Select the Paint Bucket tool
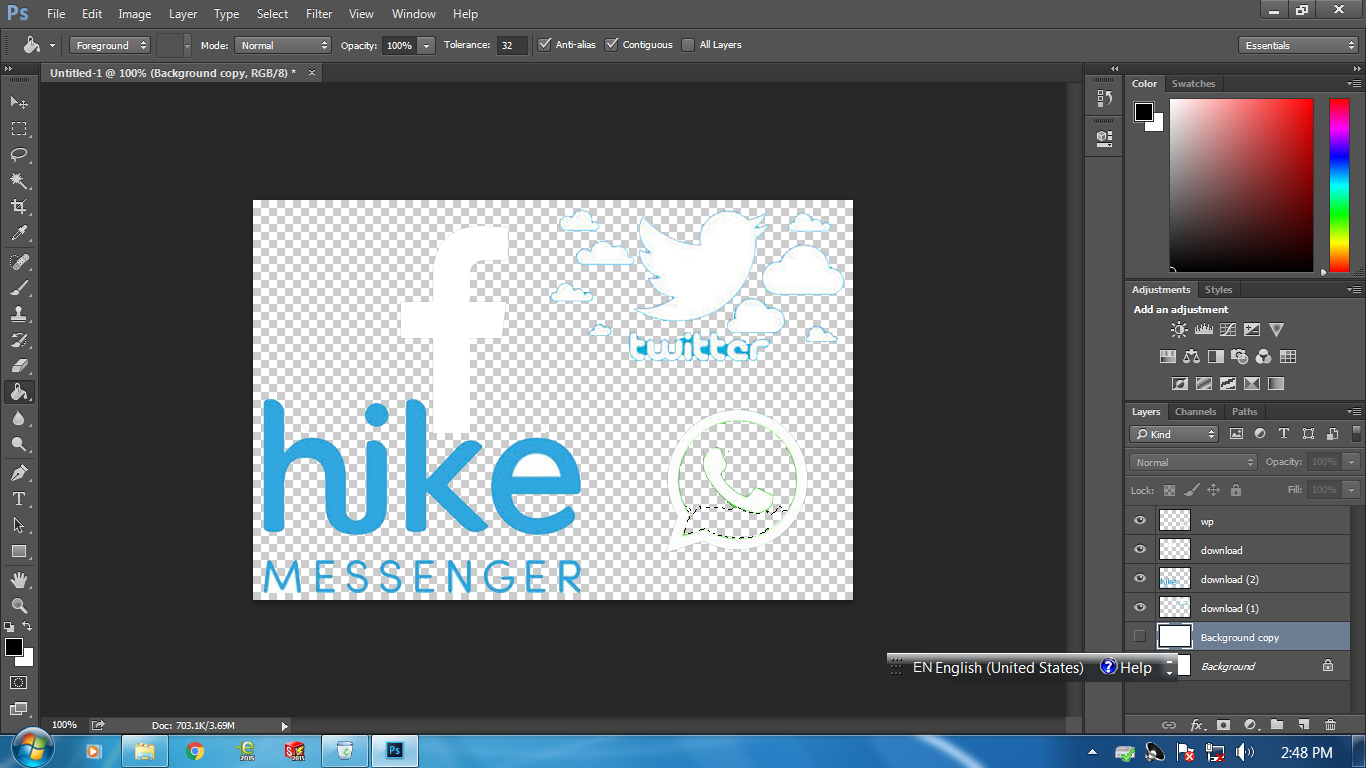Image resolution: width=1366 pixels, height=768 pixels. [x=19, y=392]
